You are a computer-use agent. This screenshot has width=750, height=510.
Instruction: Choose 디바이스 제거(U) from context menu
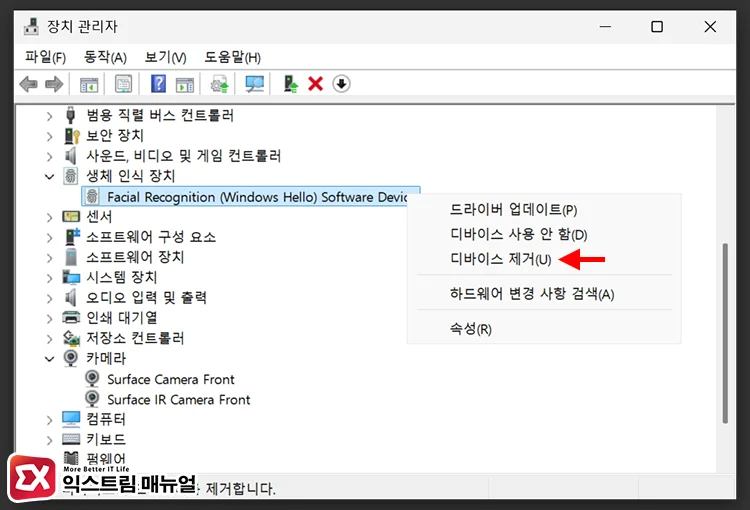click(x=544, y=259)
